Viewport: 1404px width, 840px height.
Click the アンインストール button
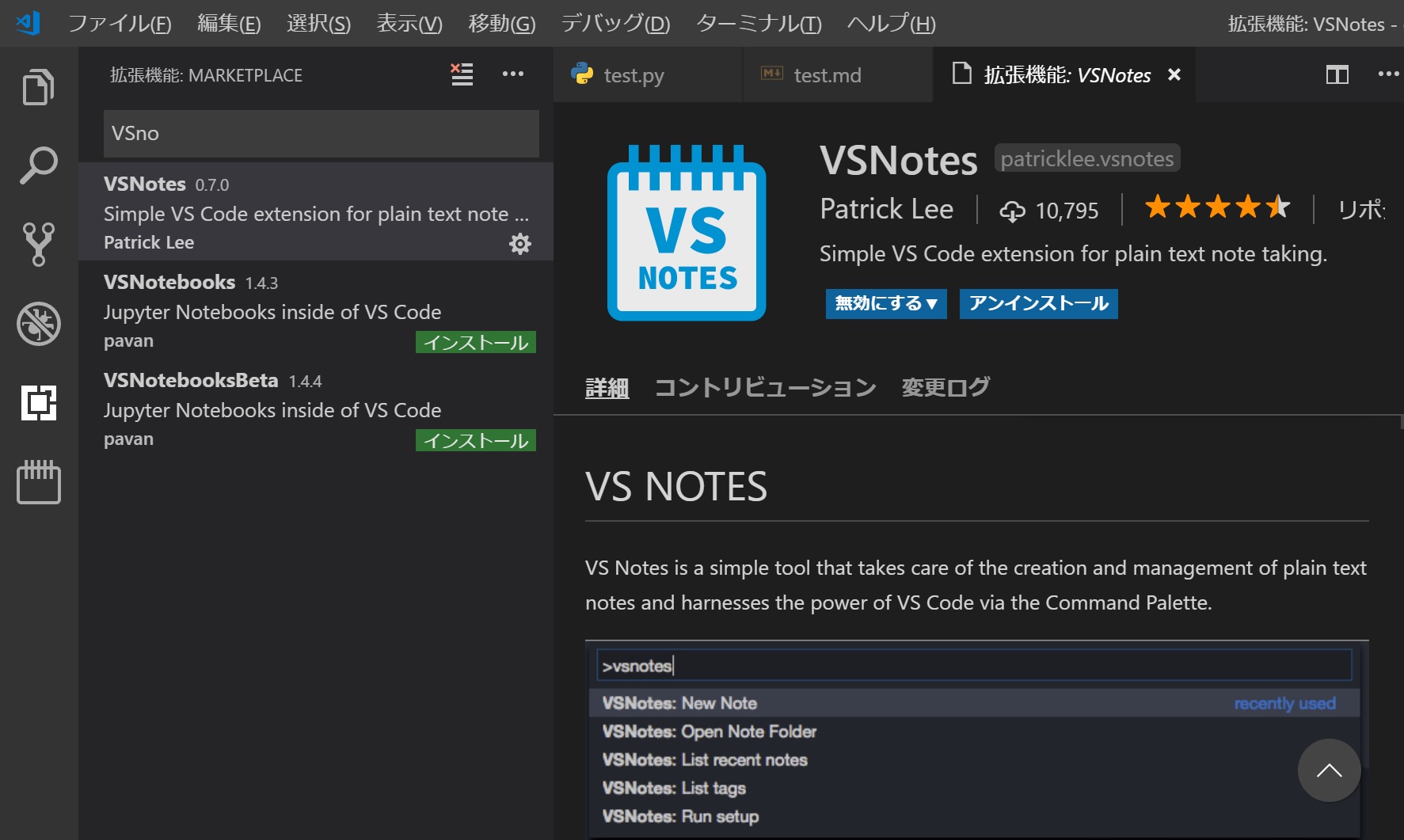click(1038, 303)
